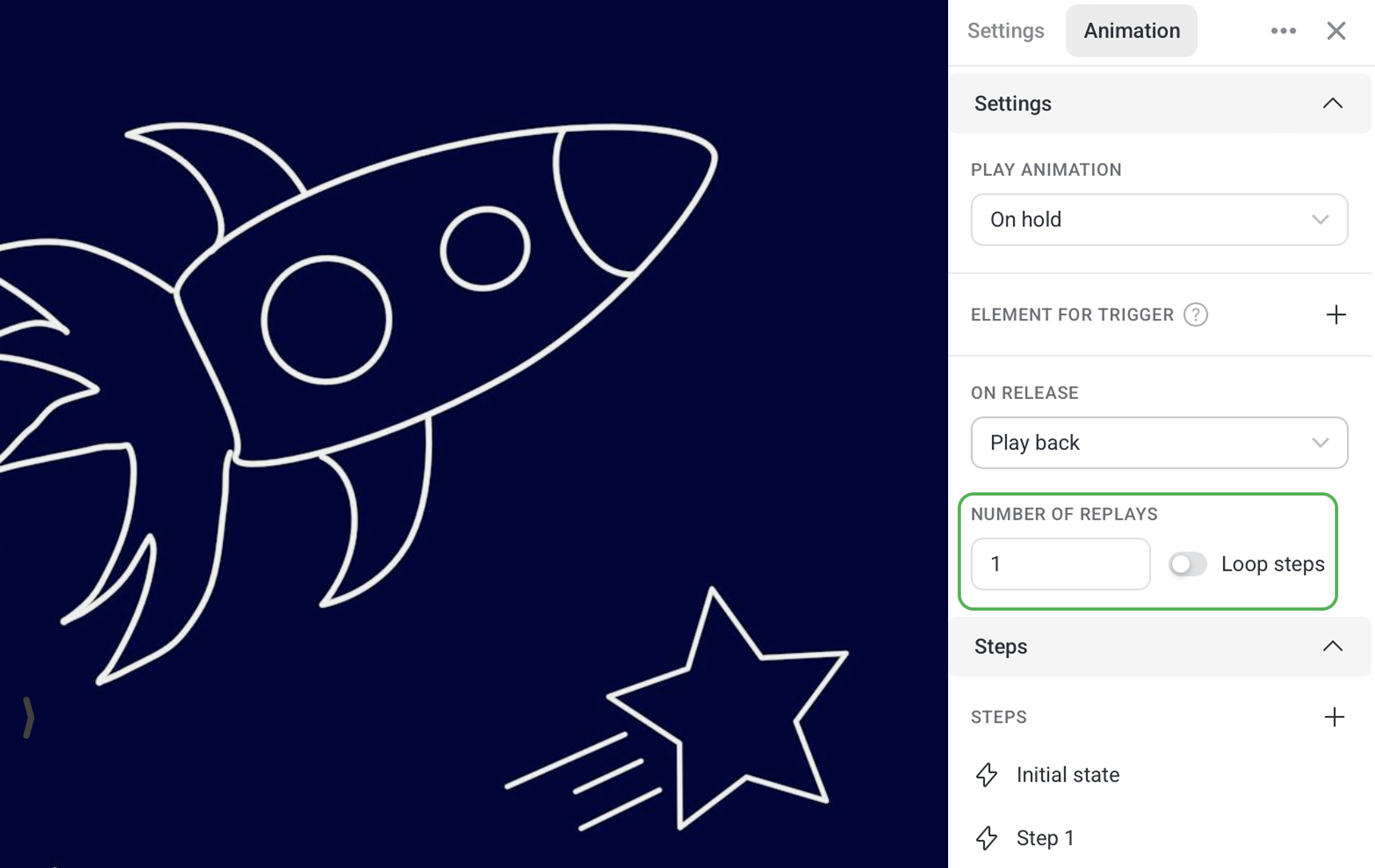1375x868 pixels.
Task: Add a new step with plus icon
Action: [x=1334, y=717]
